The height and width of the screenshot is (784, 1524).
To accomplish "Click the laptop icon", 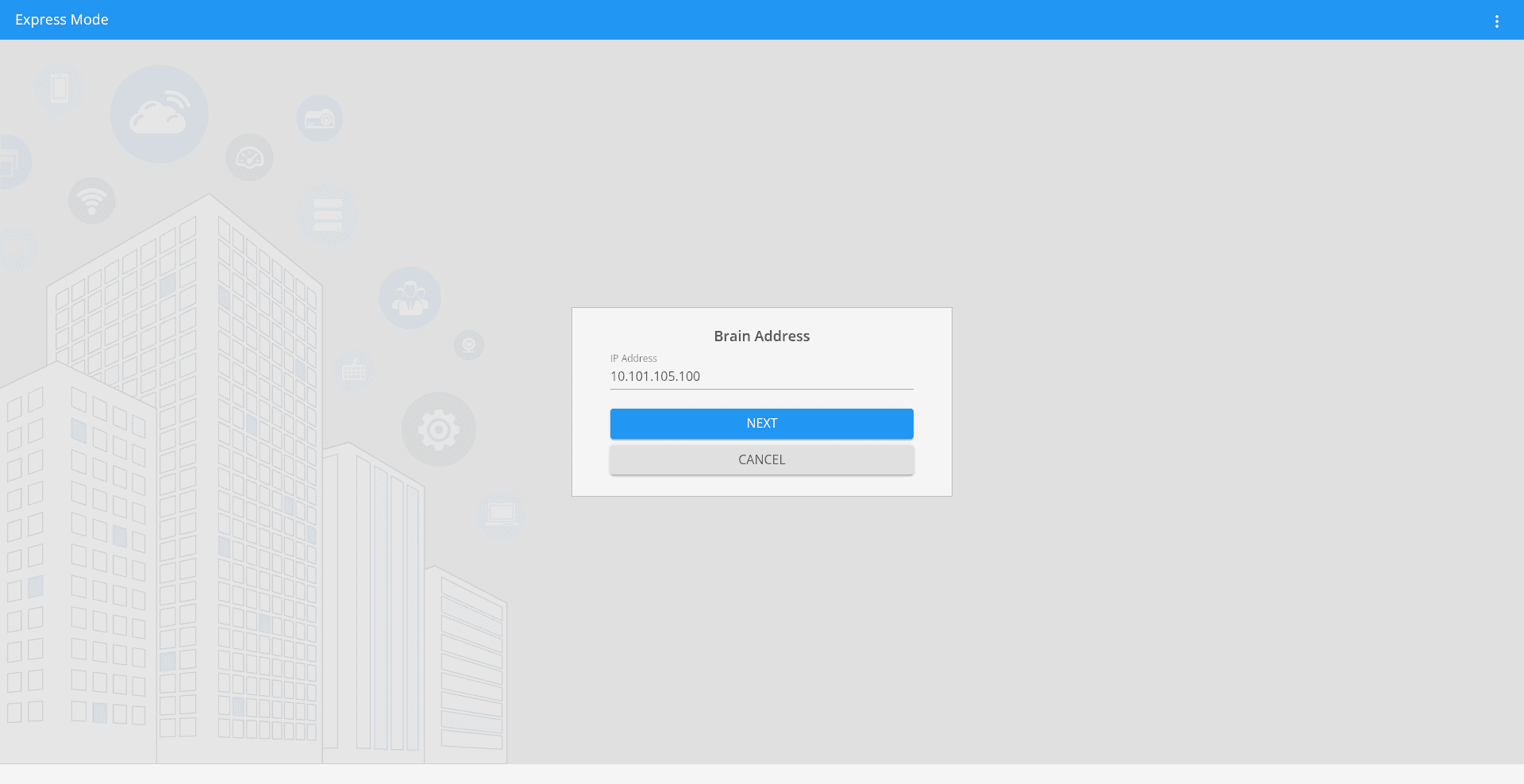I will [x=501, y=515].
